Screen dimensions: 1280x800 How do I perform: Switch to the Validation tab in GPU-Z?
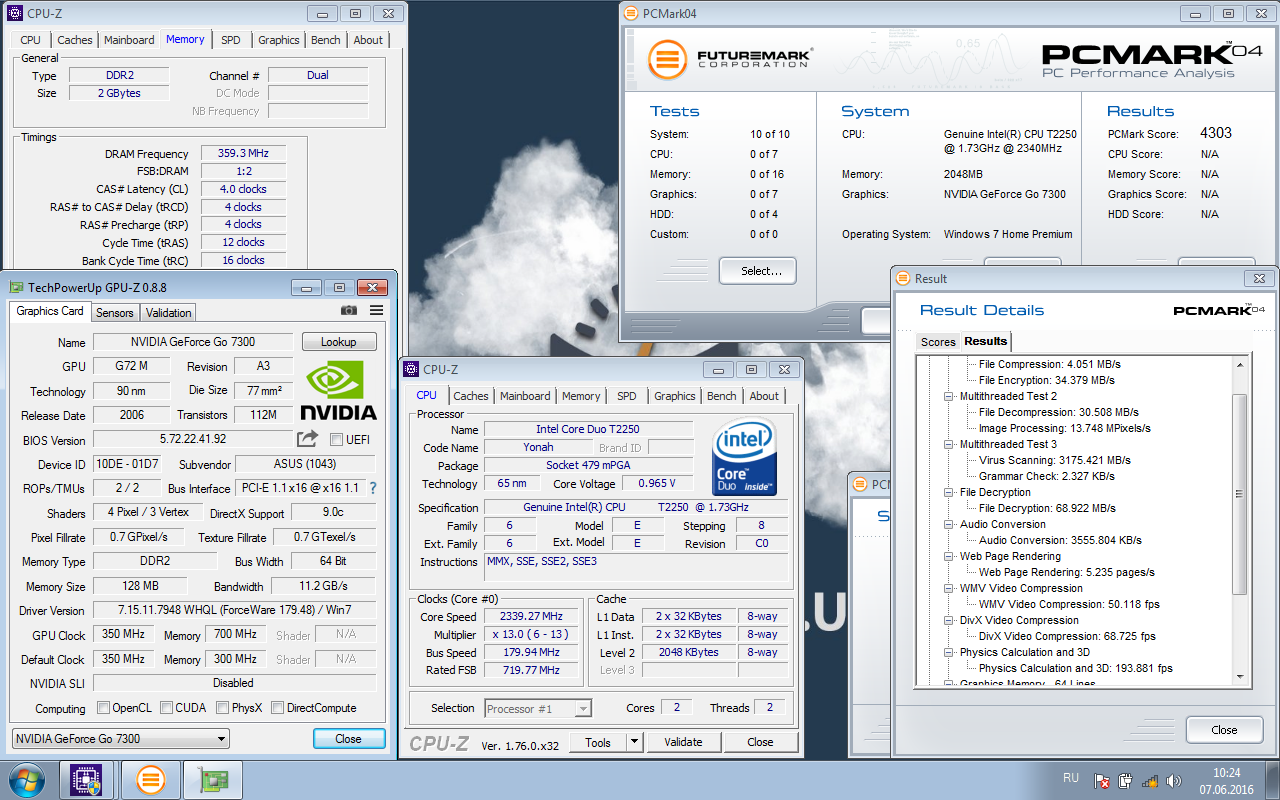click(x=168, y=312)
